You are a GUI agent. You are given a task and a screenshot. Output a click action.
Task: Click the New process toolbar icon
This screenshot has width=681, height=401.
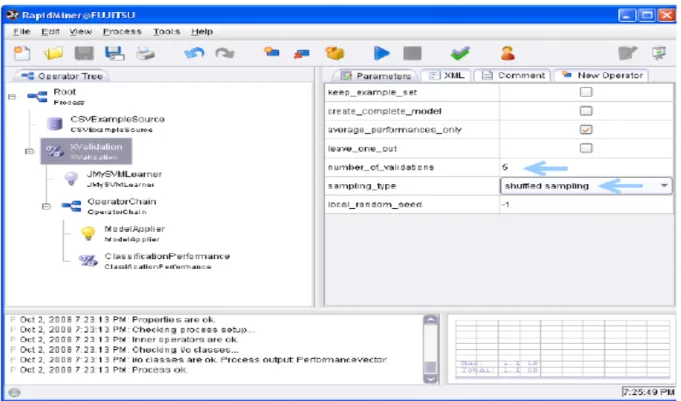(x=22, y=53)
